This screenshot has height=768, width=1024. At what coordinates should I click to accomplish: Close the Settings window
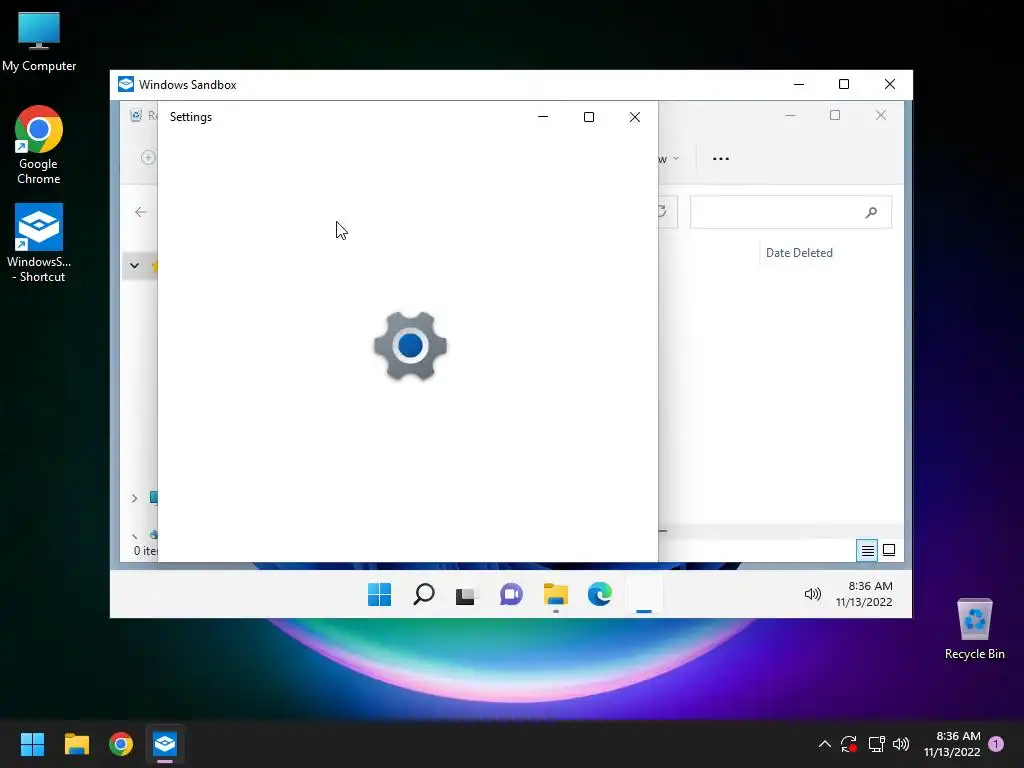click(x=635, y=117)
